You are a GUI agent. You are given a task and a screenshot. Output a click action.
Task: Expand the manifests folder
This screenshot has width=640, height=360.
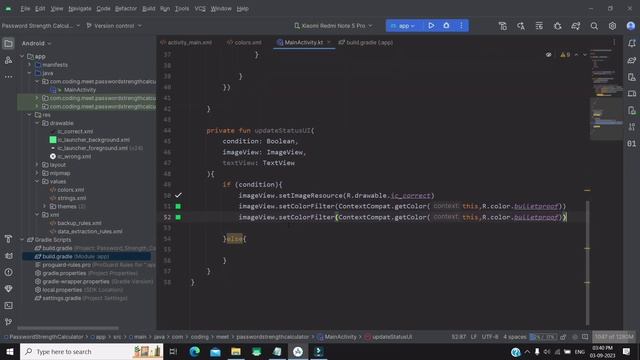coord(30,65)
